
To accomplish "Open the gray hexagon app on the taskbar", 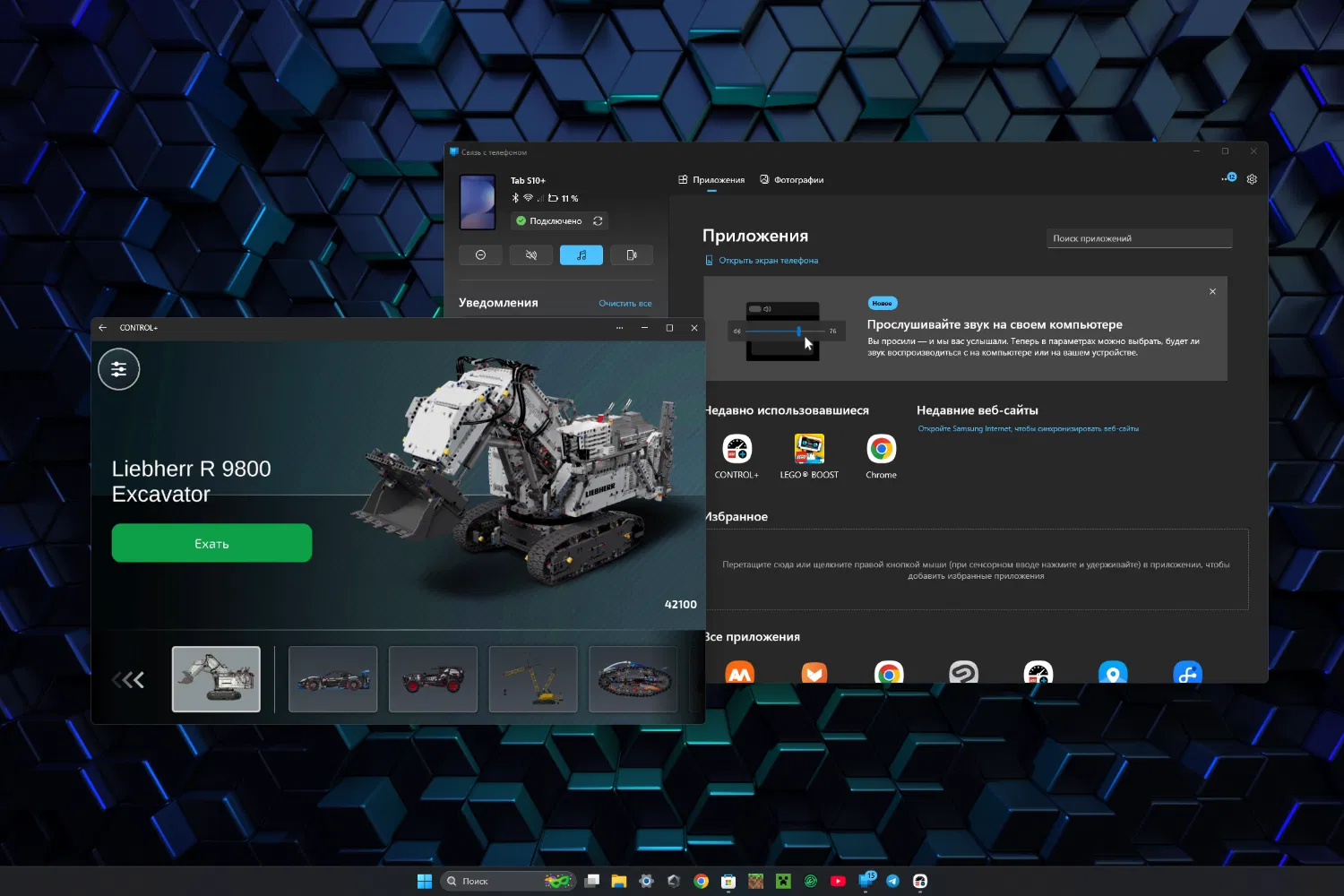I will (x=674, y=881).
